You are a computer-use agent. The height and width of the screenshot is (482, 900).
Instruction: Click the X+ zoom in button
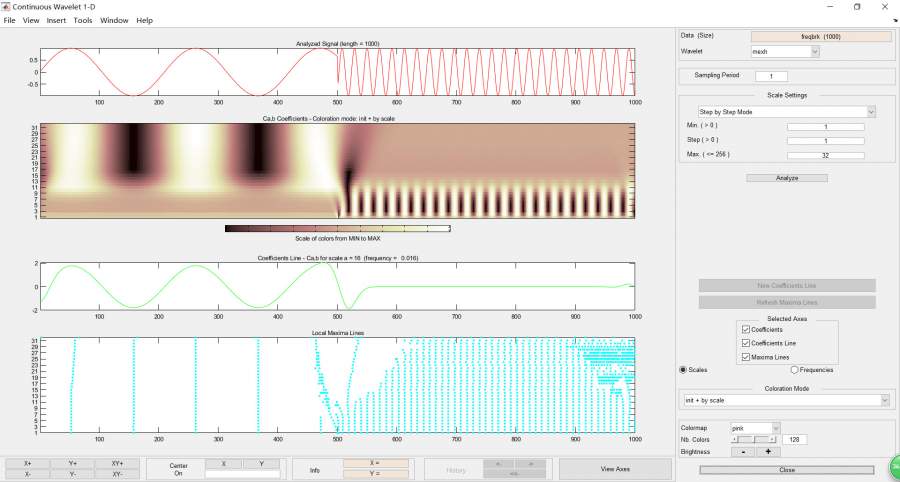pyautogui.click(x=28, y=464)
